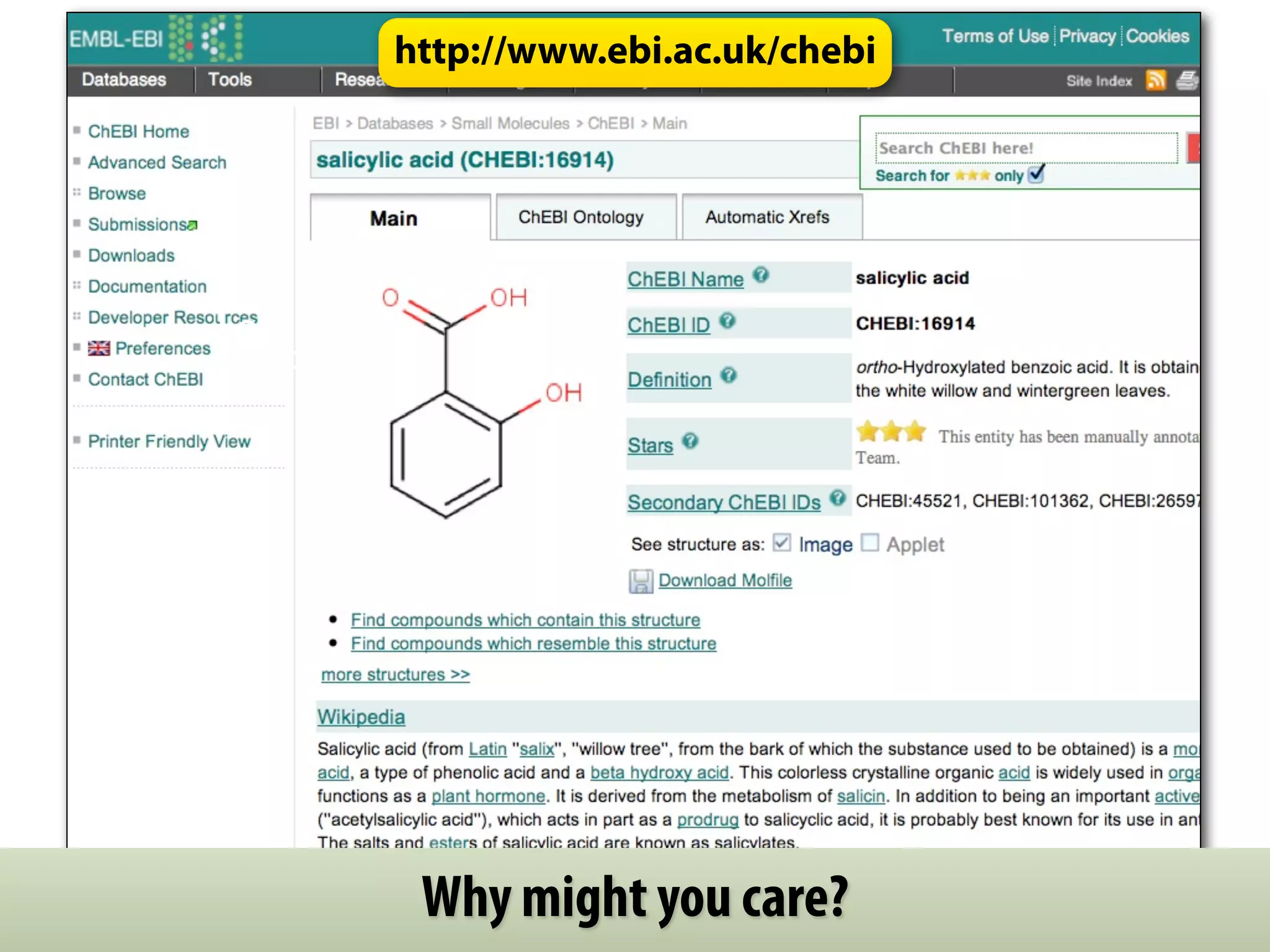Open the Automatic Xrefs tab

[772, 217]
